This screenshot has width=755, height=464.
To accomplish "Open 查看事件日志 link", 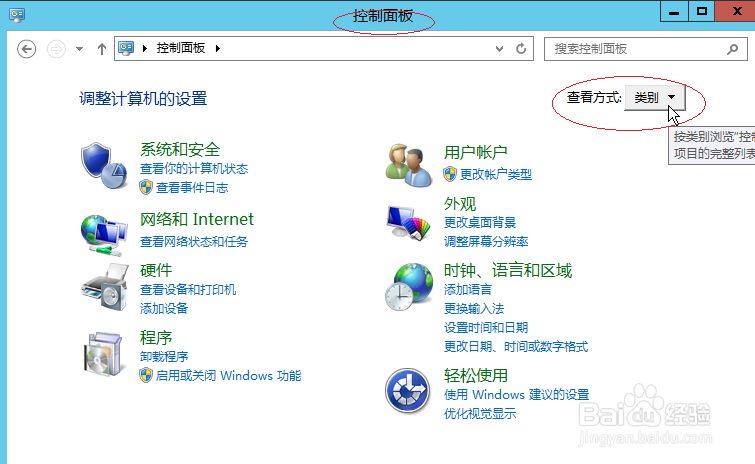I will tap(192, 187).
